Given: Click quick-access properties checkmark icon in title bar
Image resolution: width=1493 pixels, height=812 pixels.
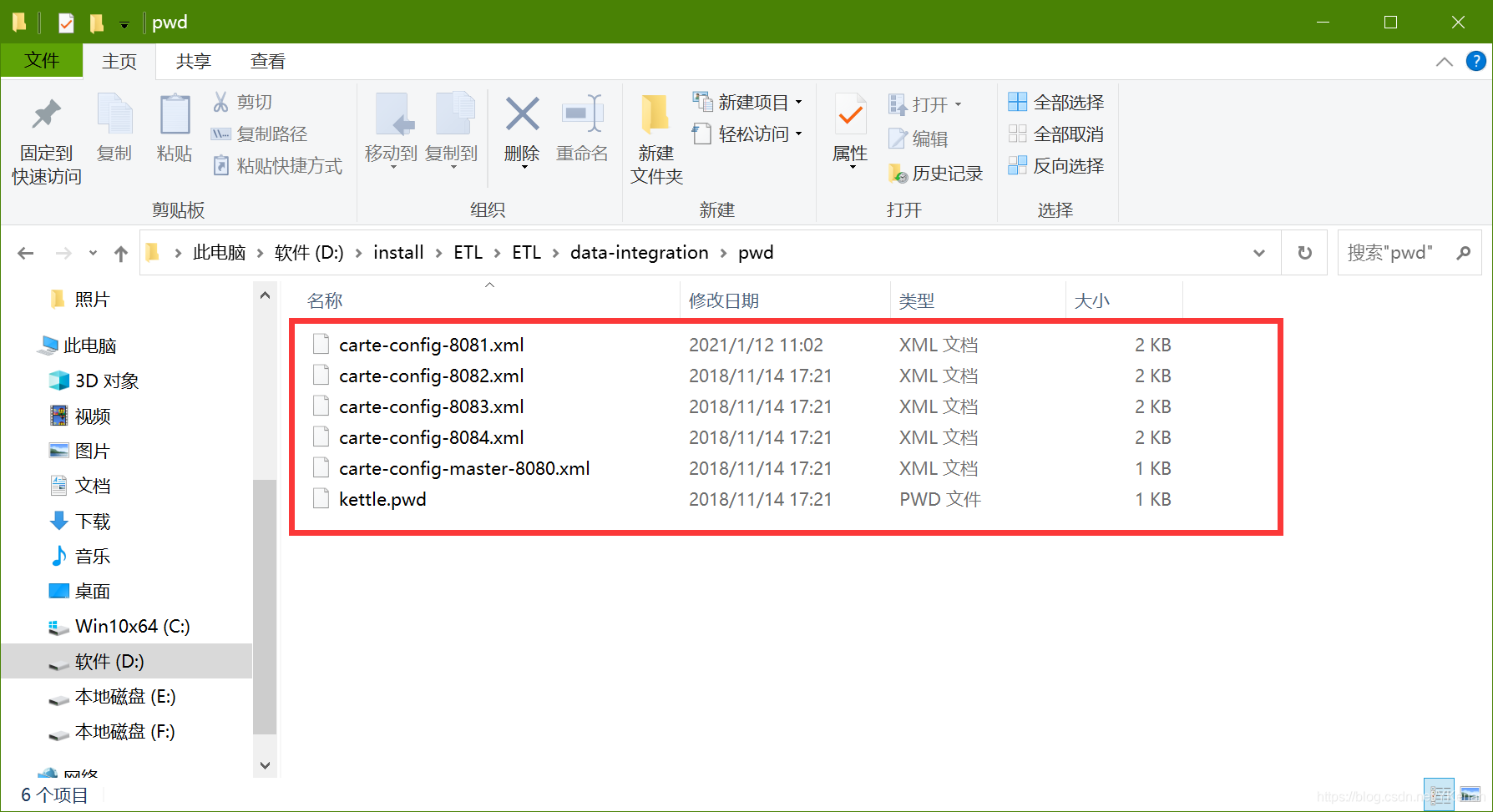Looking at the screenshot, I should (66, 23).
